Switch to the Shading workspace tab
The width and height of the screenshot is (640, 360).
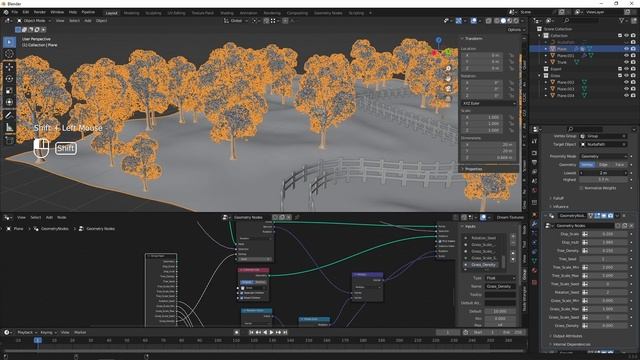[227, 13]
